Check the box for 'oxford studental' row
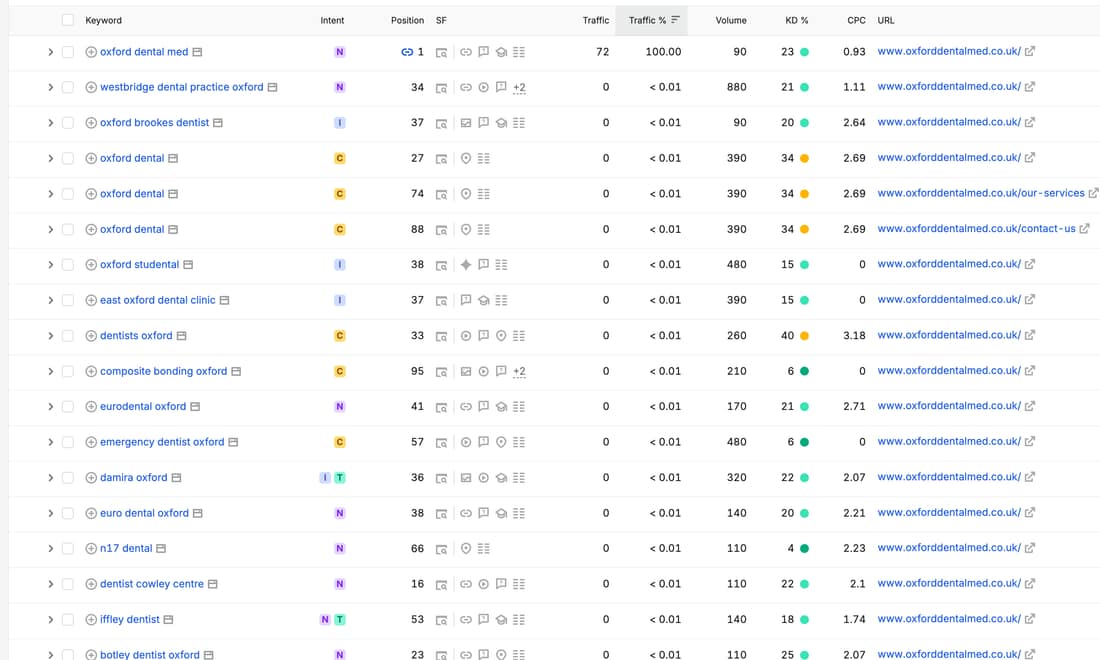The height and width of the screenshot is (660, 1100). tap(67, 265)
